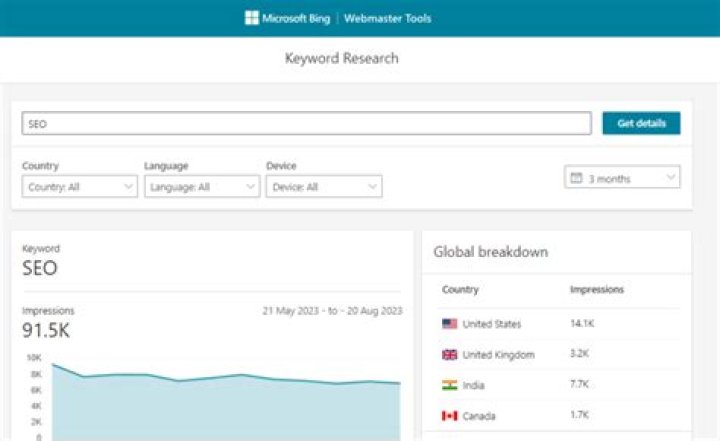
Task: Click the 10K y-axis label
Action: point(34,357)
